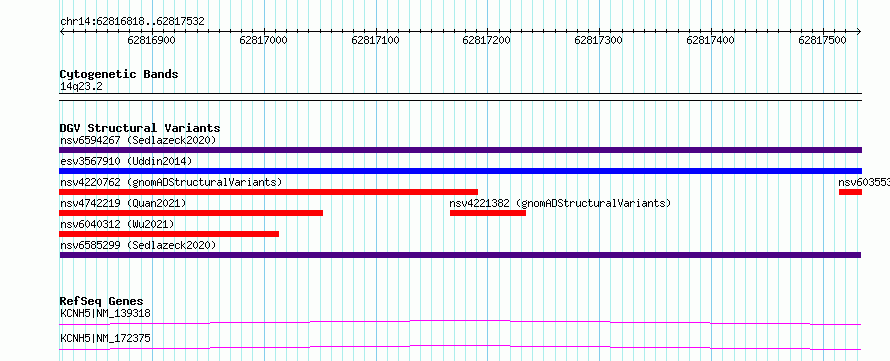Click the magenta line for KCNH5|NM_139318
This screenshot has height=361, width=890.
[x=460, y=322]
